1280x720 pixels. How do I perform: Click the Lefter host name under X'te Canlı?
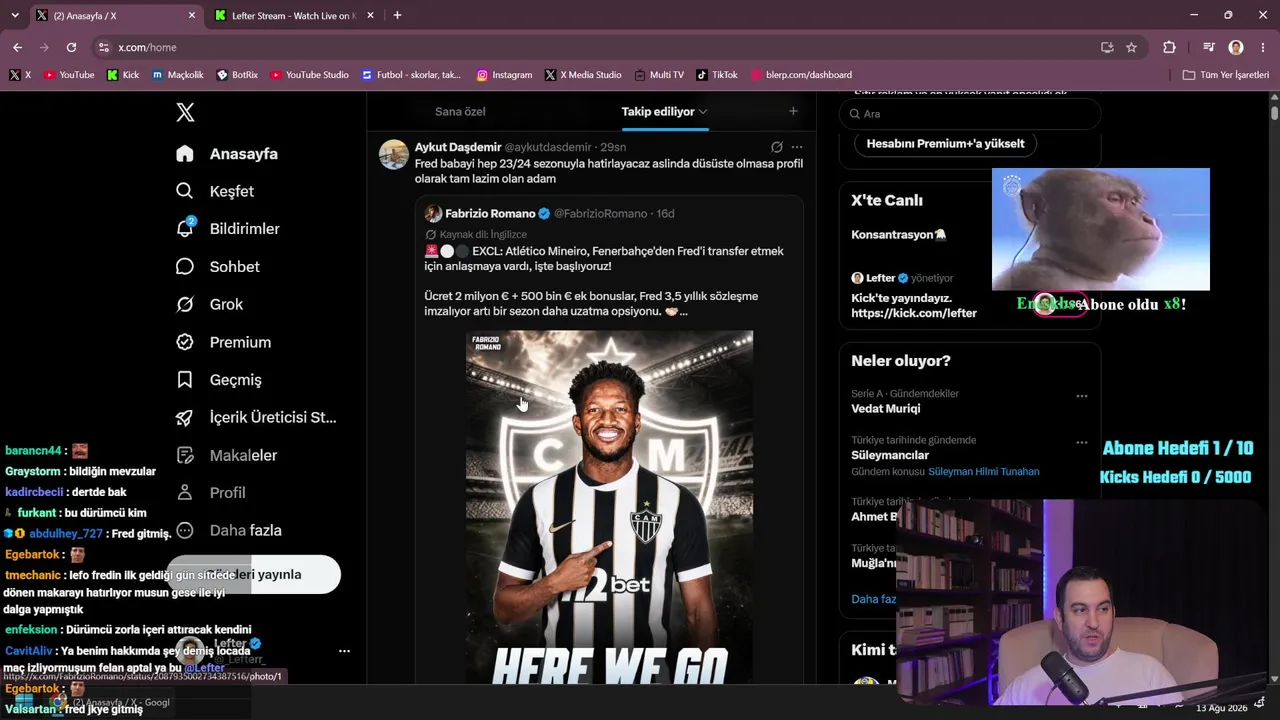click(881, 278)
